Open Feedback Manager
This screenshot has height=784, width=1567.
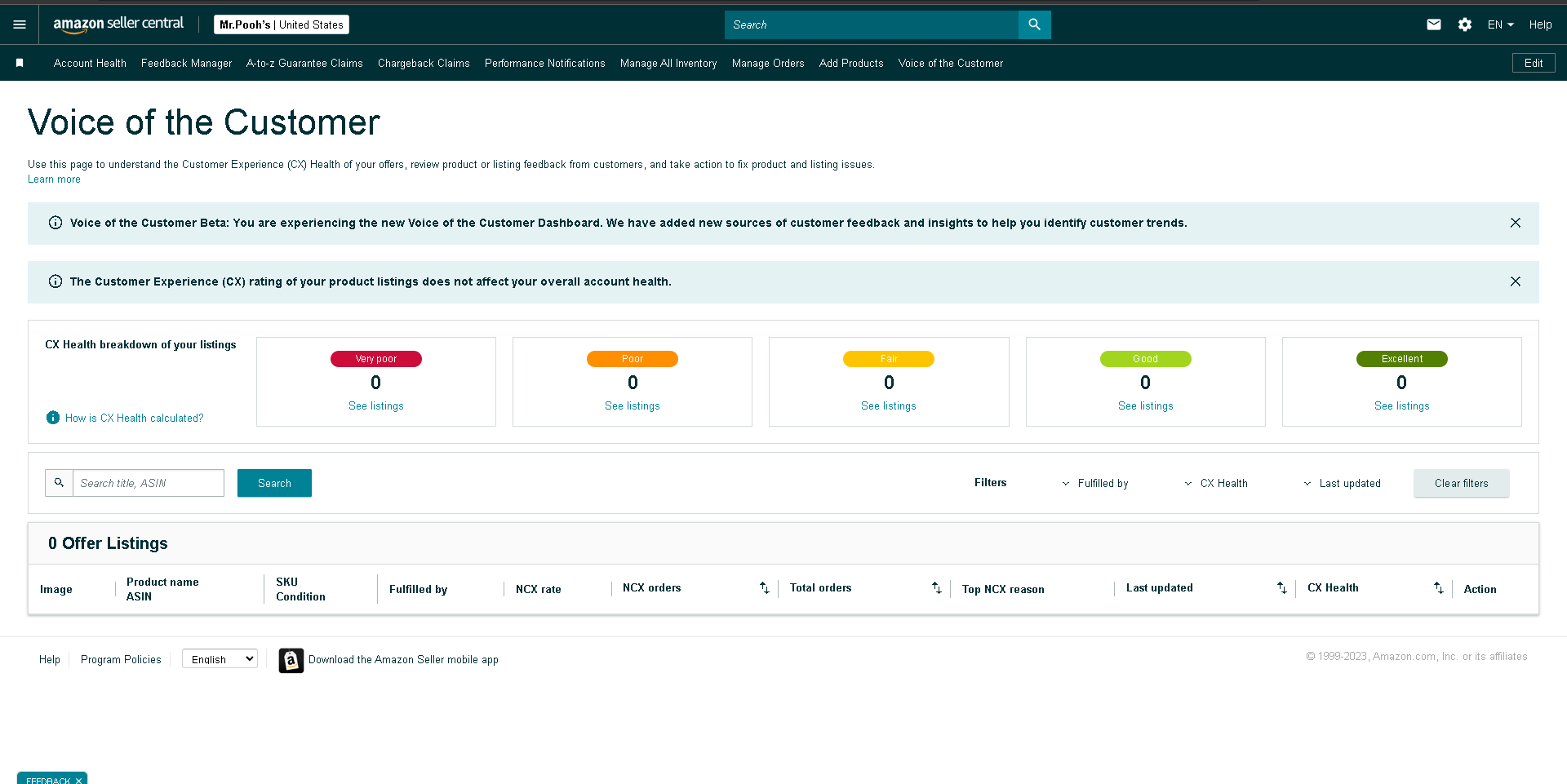point(186,63)
